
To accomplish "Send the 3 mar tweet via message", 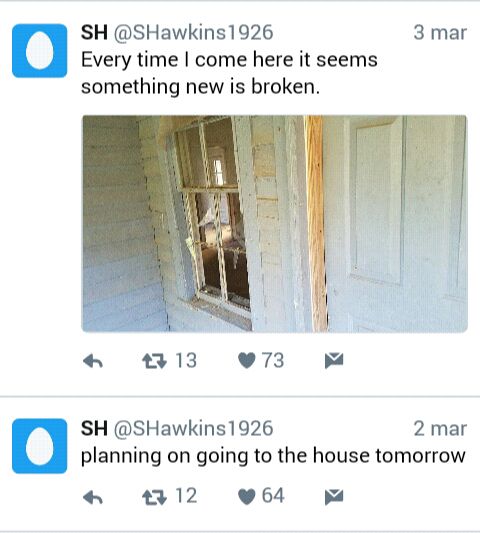I will pos(334,361).
